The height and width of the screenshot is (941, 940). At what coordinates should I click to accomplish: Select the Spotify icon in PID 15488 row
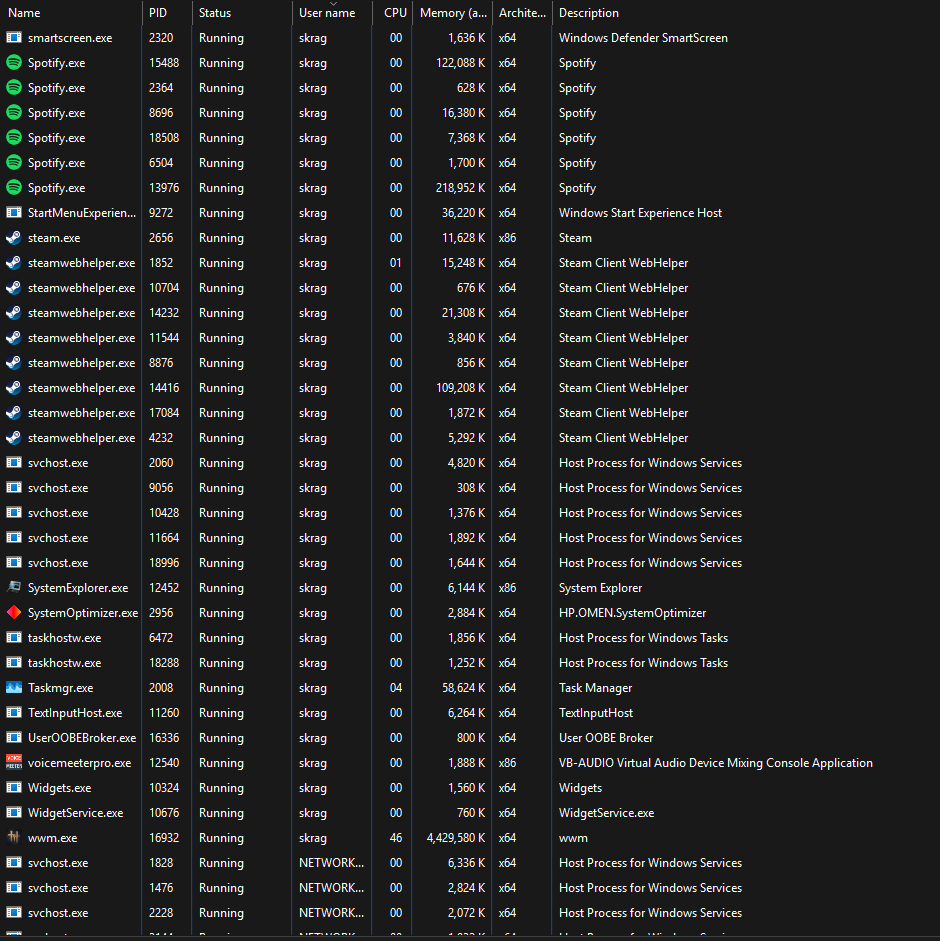point(14,62)
